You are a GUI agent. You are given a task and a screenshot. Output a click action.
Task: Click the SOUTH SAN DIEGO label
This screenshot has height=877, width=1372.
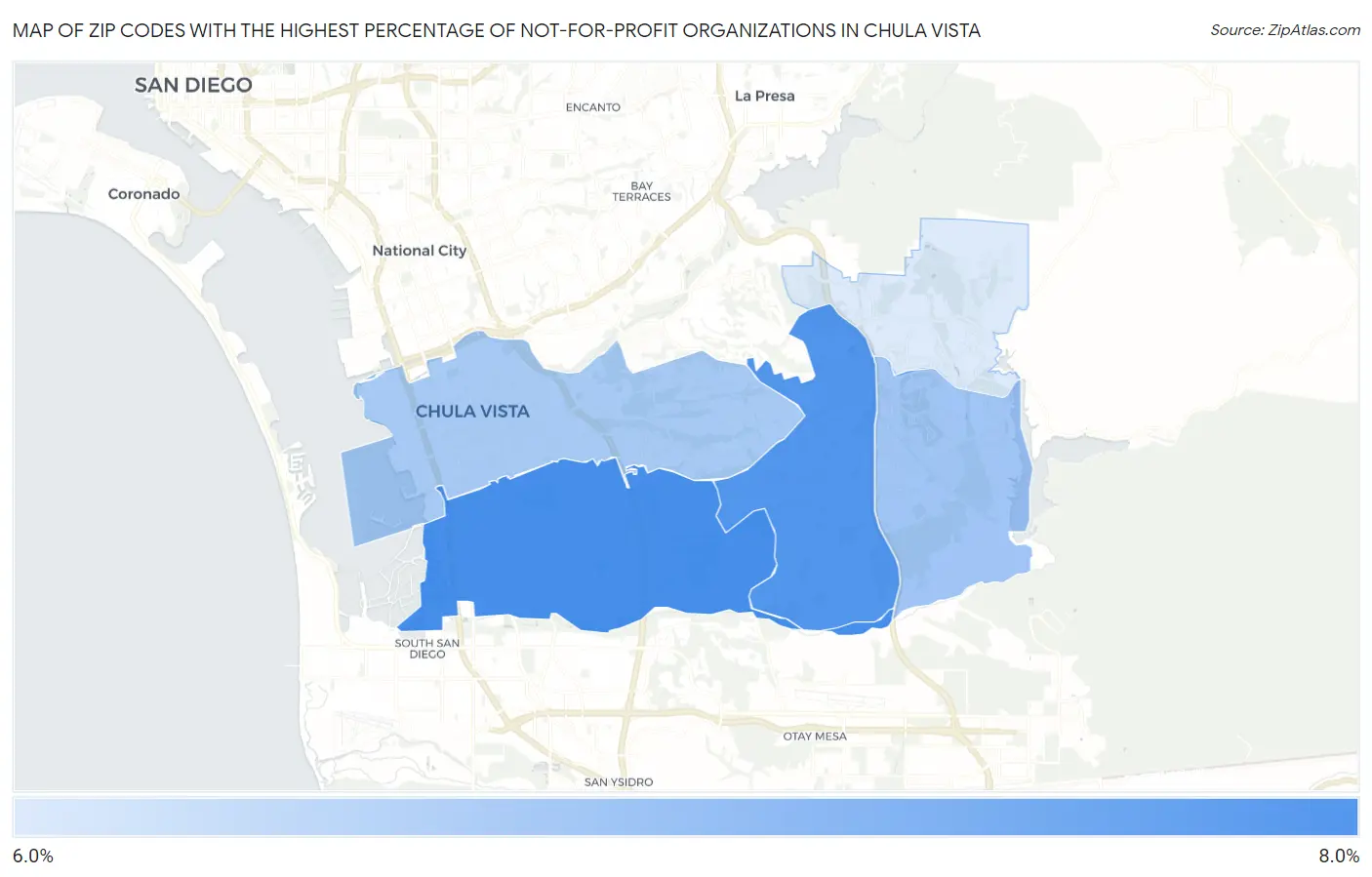click(426, 649)
